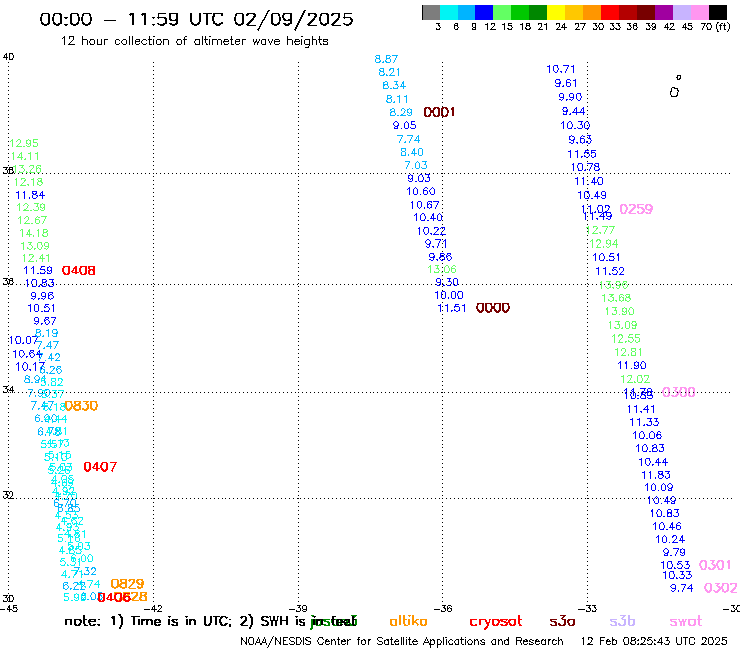
Task: Click the s3a time marker 0000
Action: pyautogui.click(x=493, y=308)
